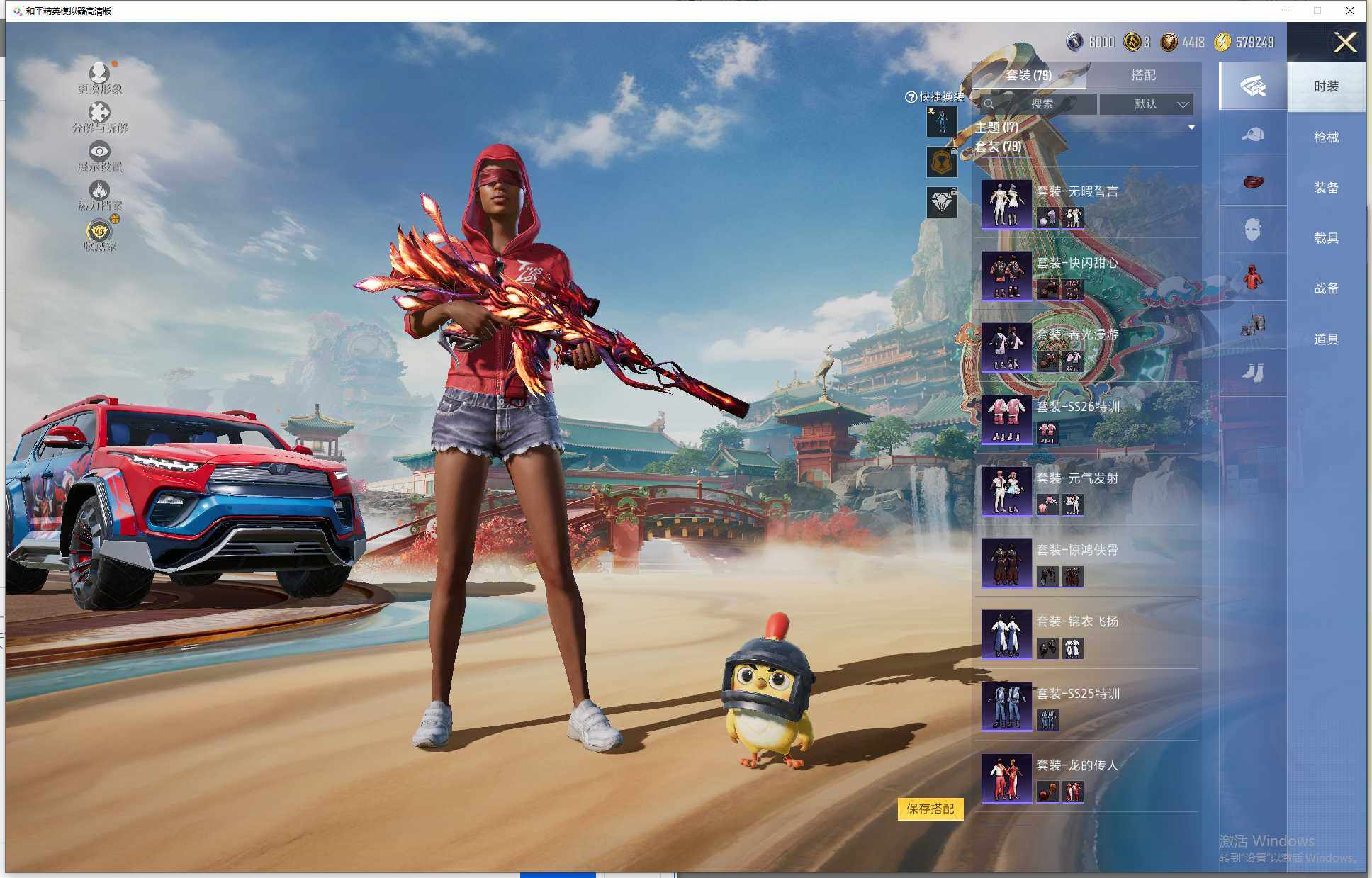Select the hat category cap icon

coord(1252,135)
